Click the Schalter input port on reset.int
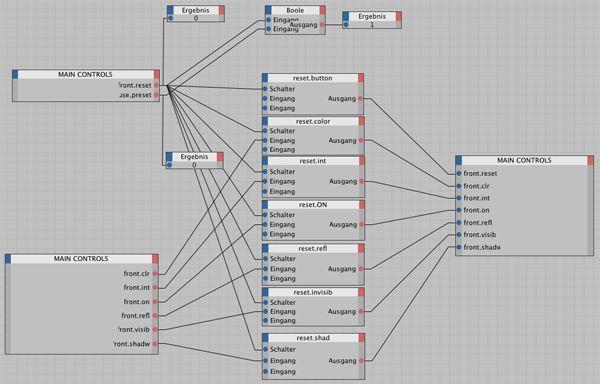600x384 pixels. [x=265, y=172]
